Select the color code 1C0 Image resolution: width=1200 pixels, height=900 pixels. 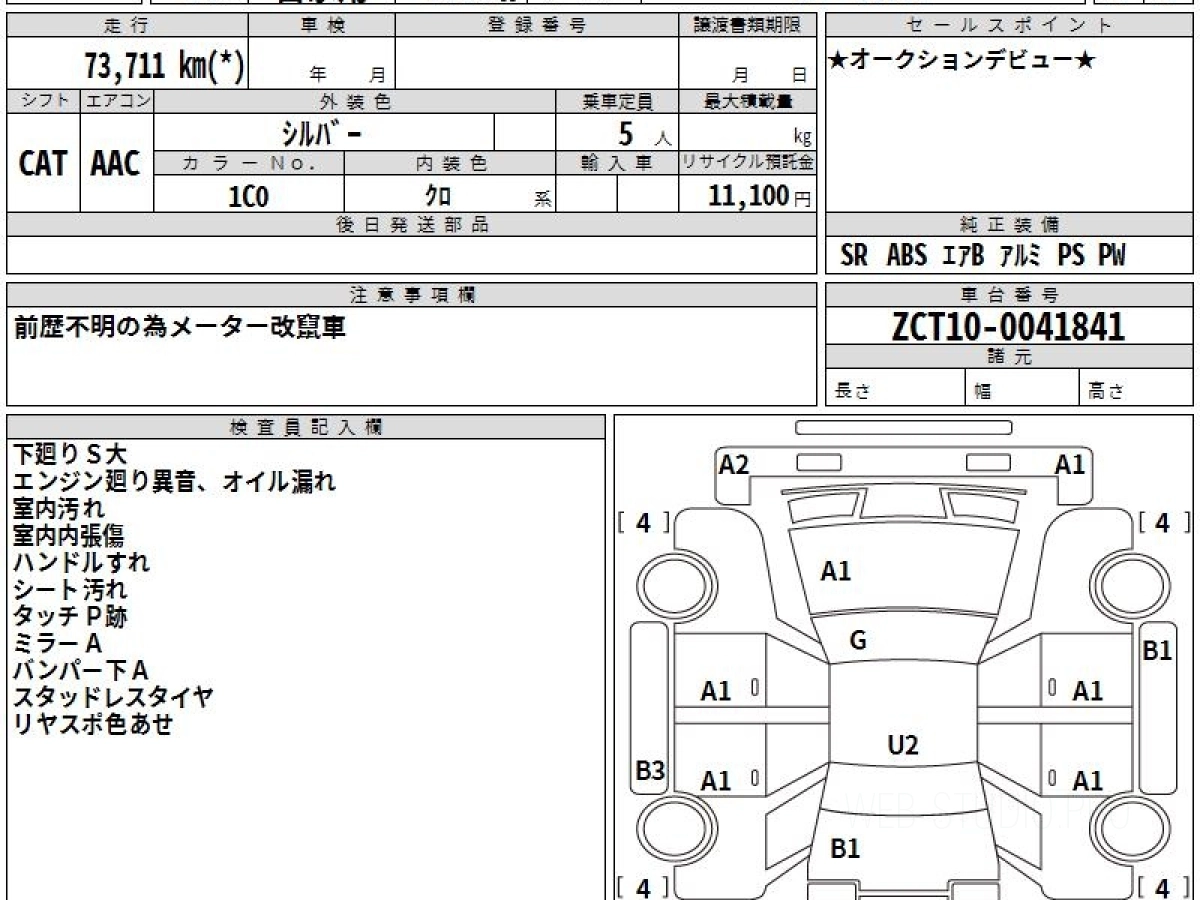(x=248, y=196)
